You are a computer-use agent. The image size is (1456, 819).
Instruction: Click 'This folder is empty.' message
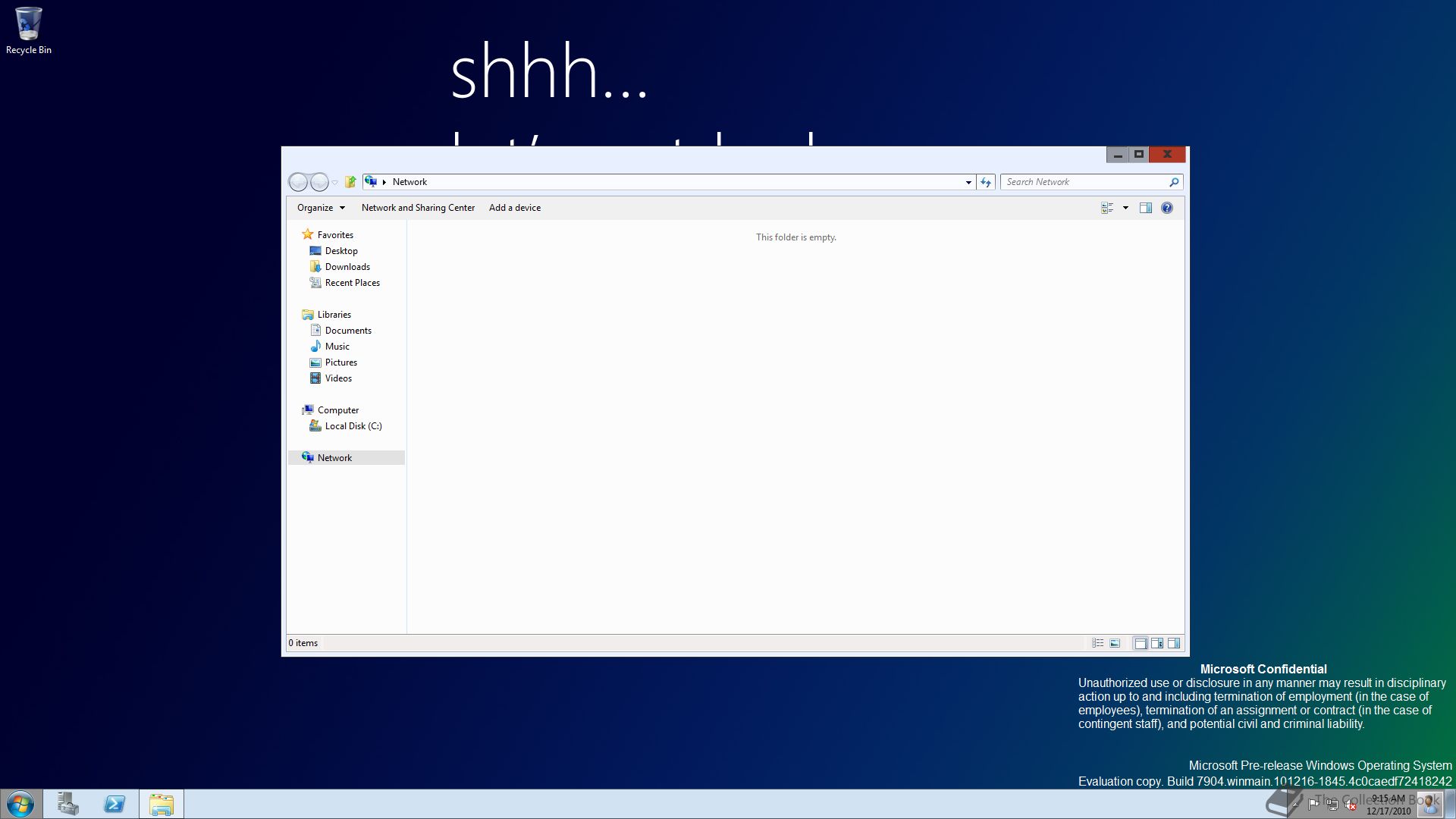tap(795, 237)
